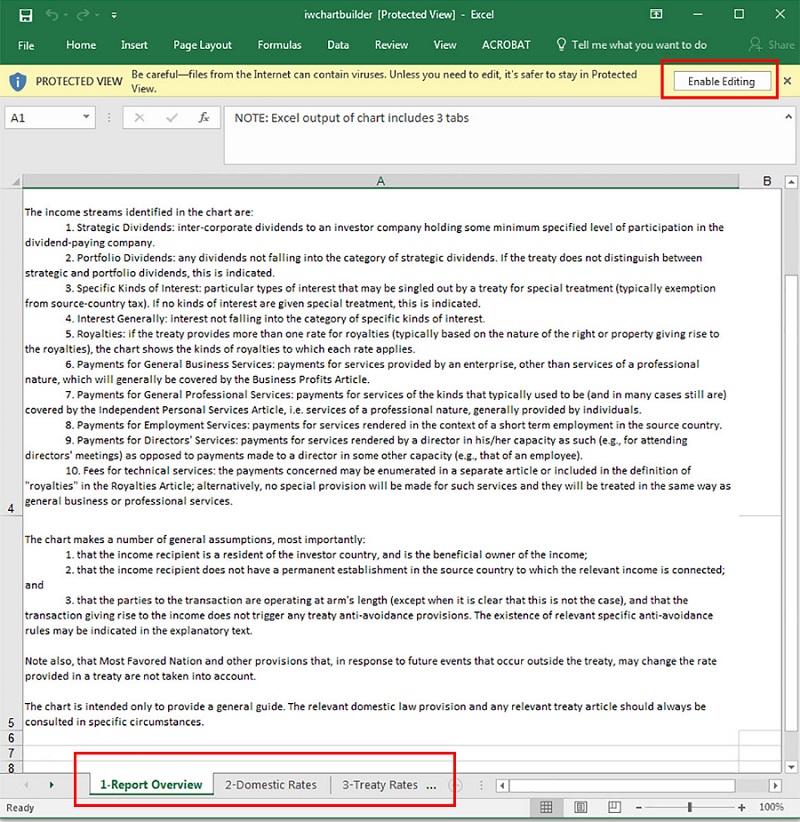This screenshot has width=800, height=822.
Task: Click the Save icon in title bar
Action: pyautogui.click(x=25, y=15)
